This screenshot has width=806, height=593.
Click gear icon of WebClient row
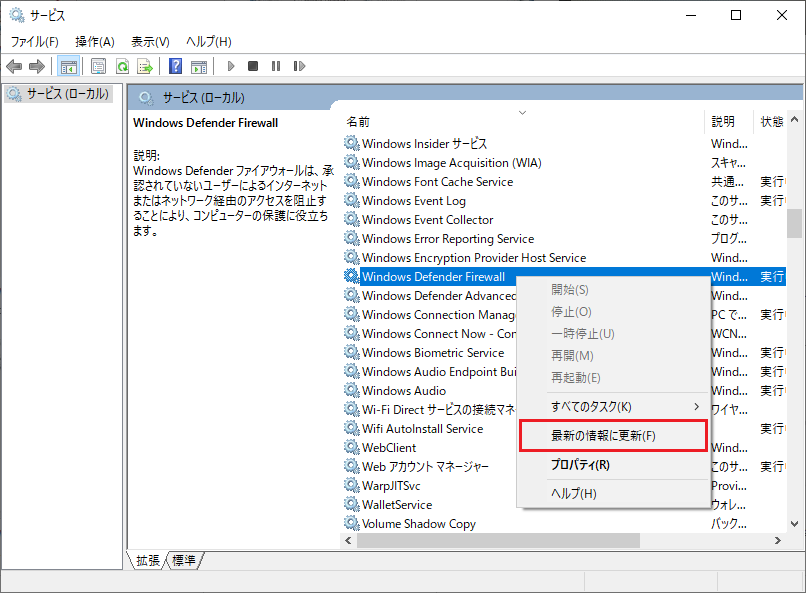tap(352, 448)
